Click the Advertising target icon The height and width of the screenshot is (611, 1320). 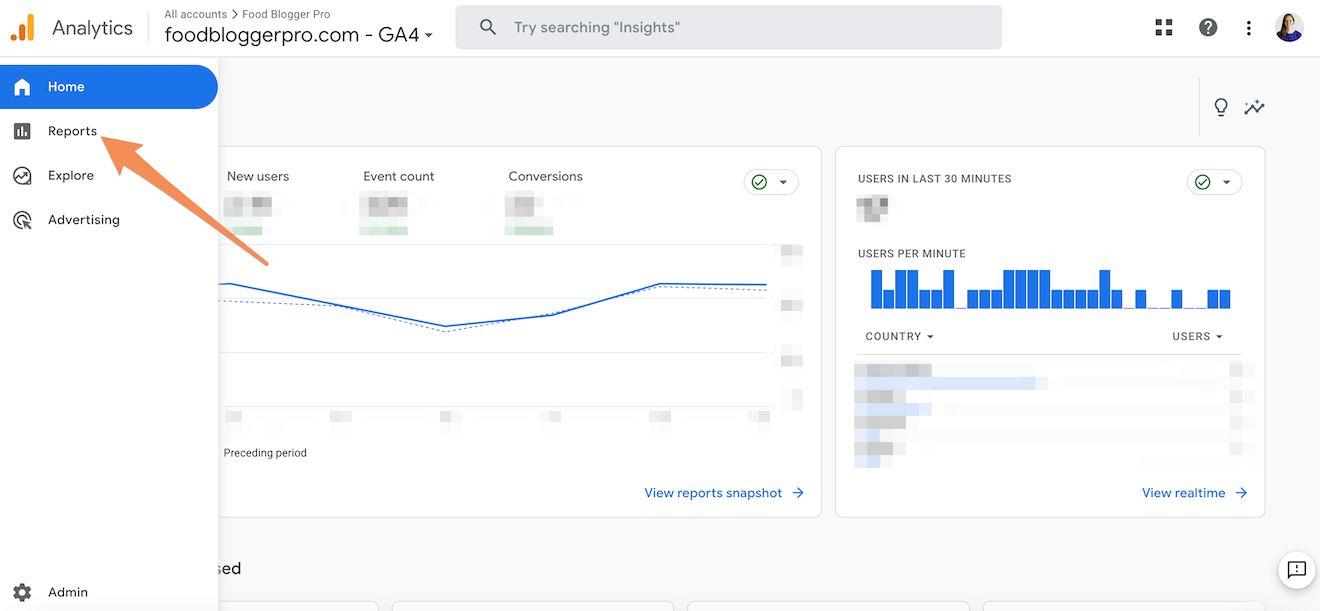tap(22, 220)
